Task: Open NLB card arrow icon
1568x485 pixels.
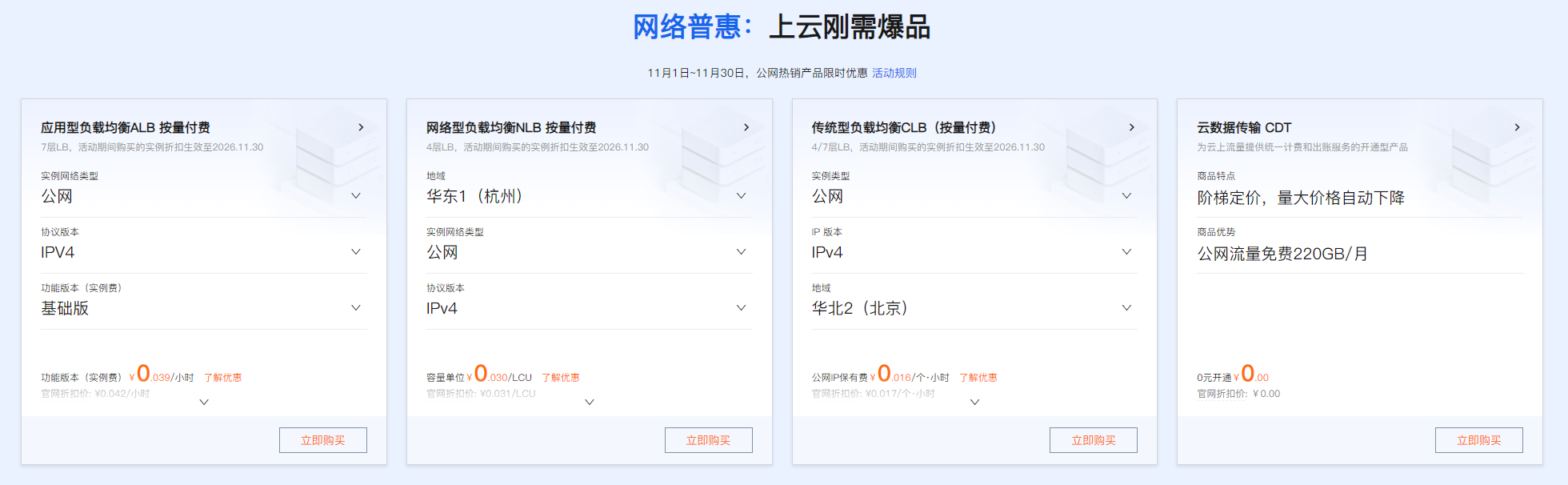Action: point(746,127)
